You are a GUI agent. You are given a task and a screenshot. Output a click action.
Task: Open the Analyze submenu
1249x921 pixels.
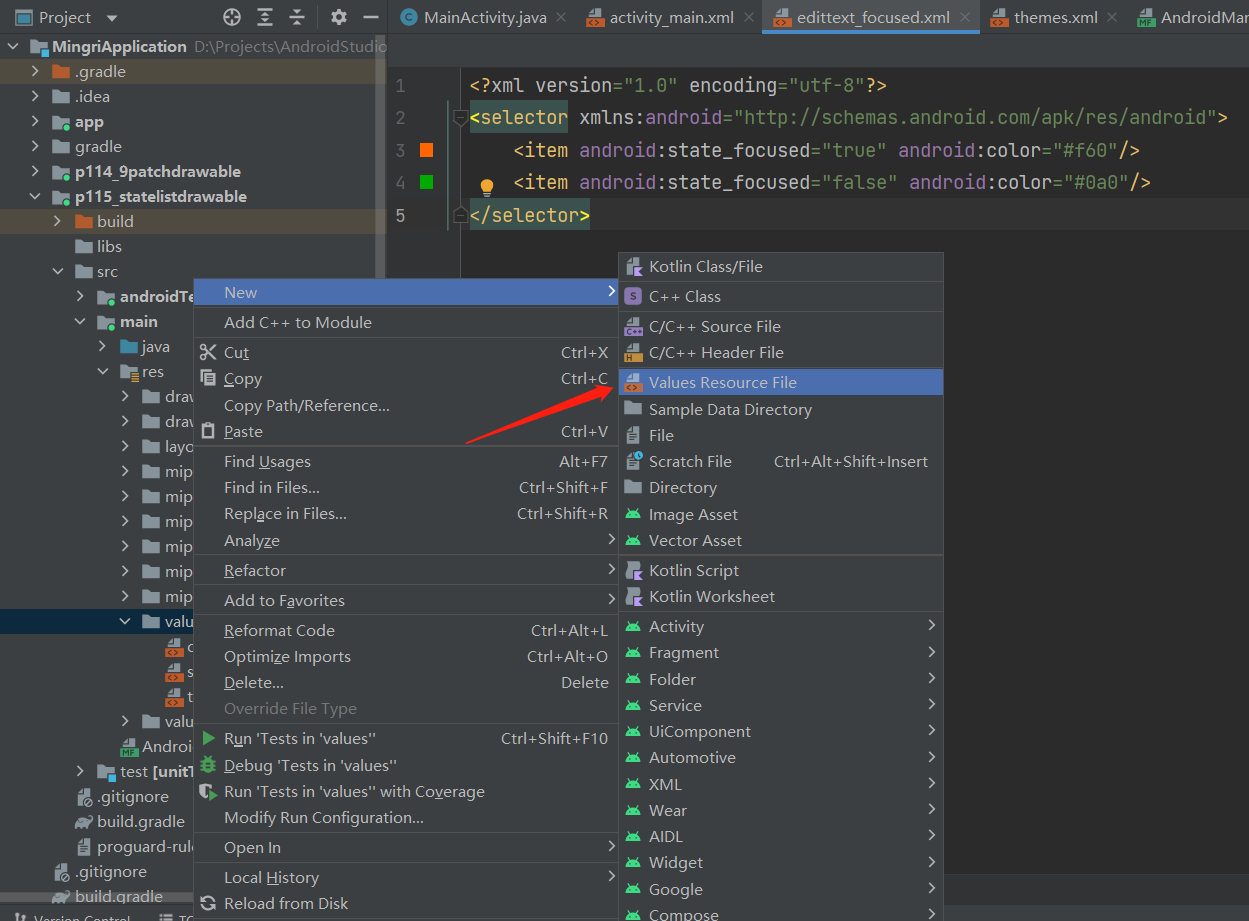click(406, 540)
